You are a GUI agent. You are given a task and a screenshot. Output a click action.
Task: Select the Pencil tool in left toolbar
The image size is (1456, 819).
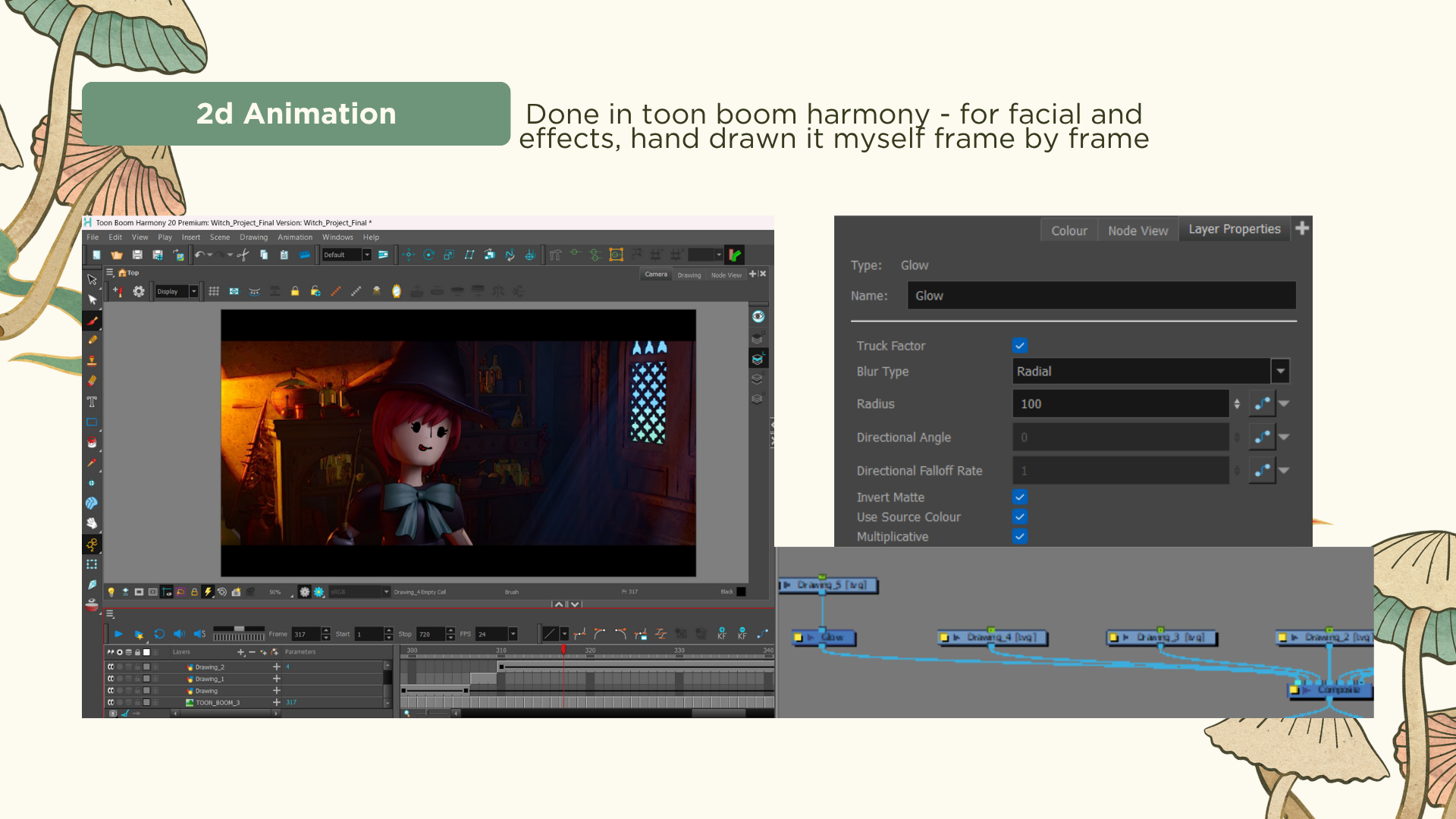(x=92, y=340)
